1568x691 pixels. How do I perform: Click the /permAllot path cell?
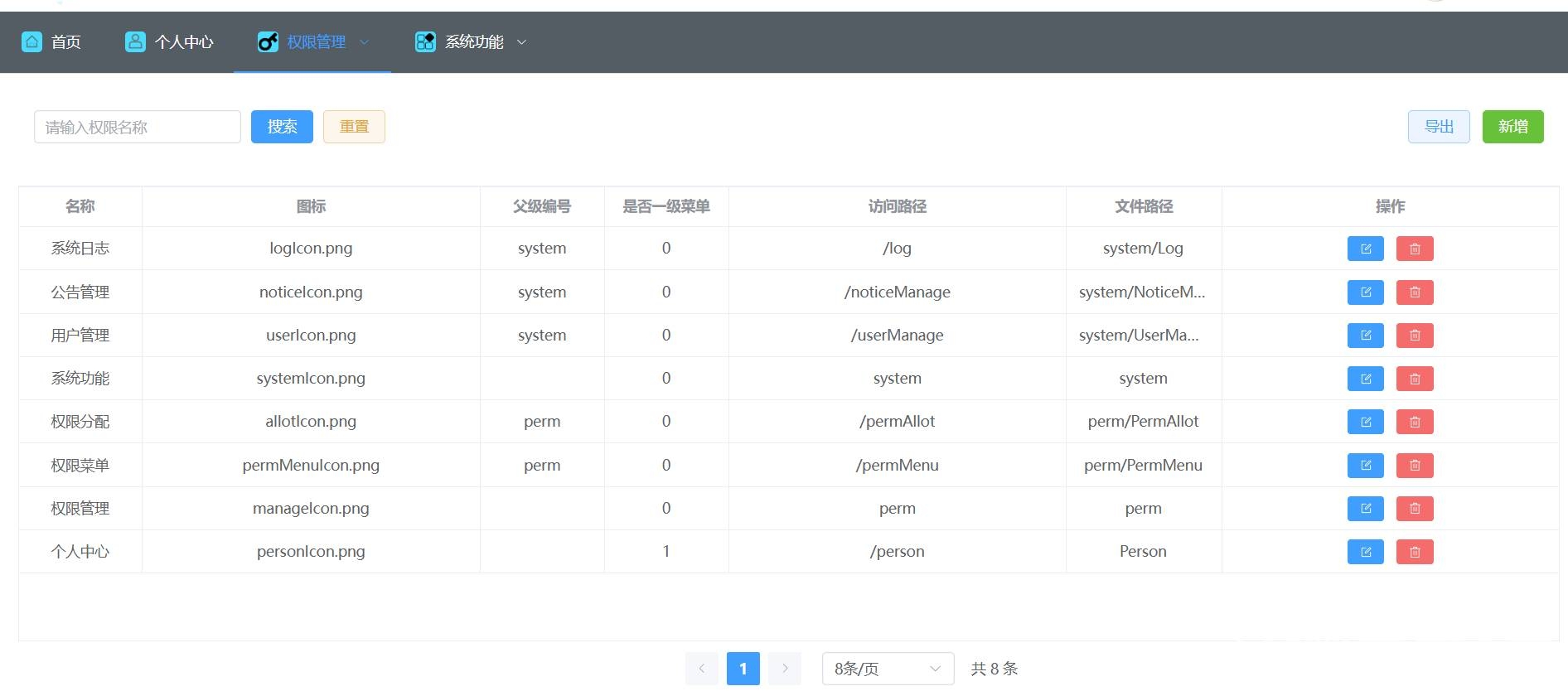pyautogui.click(x=898, y=422)
